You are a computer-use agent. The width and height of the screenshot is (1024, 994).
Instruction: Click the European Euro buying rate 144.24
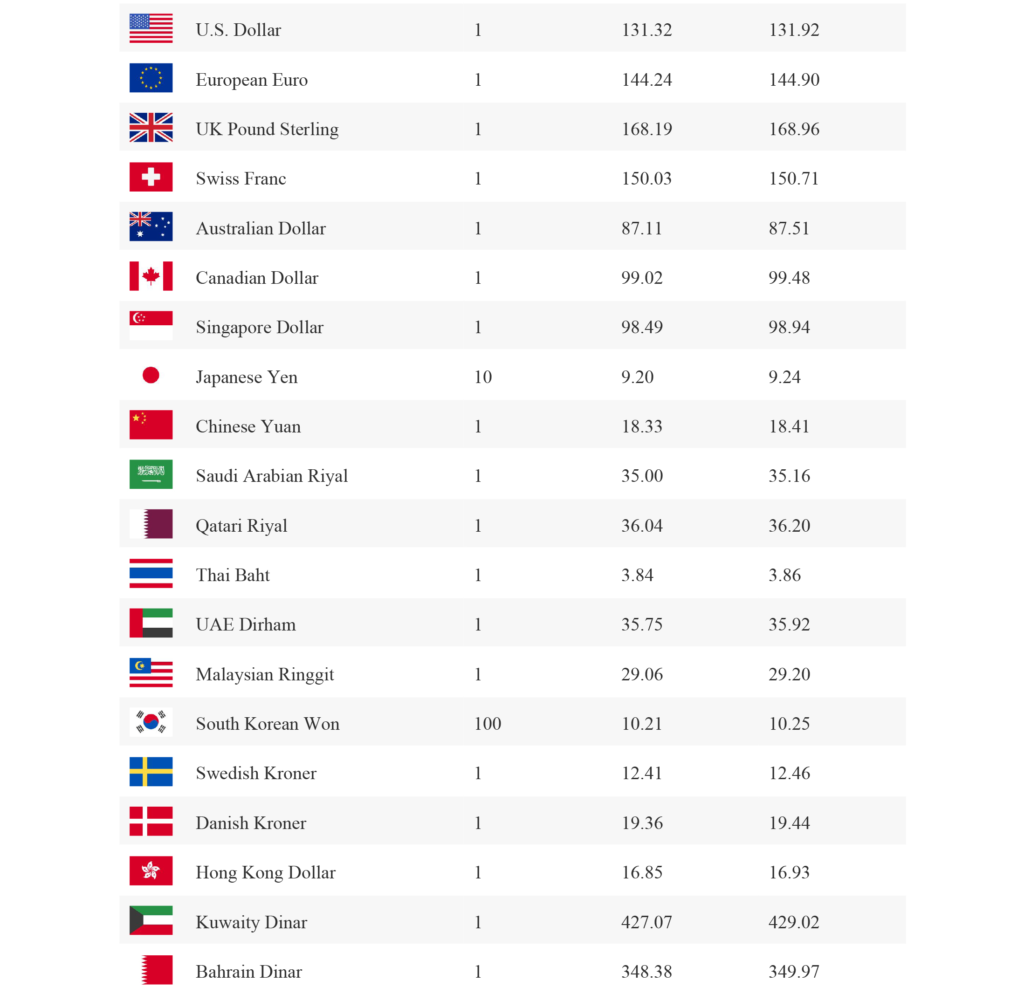[646, 80]
